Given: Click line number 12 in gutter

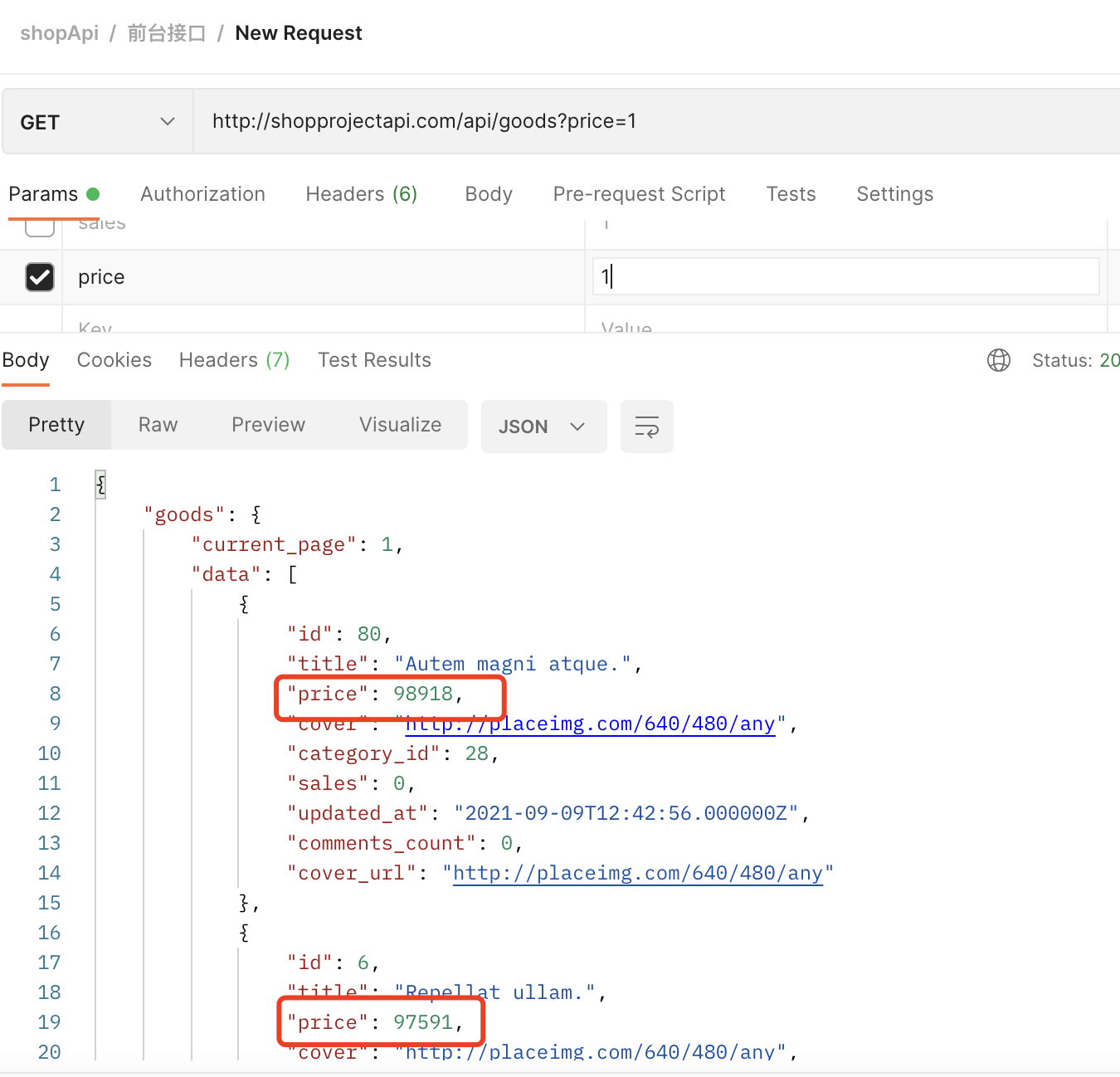Looking at the screenshot, I should click(x=49, y=813).
